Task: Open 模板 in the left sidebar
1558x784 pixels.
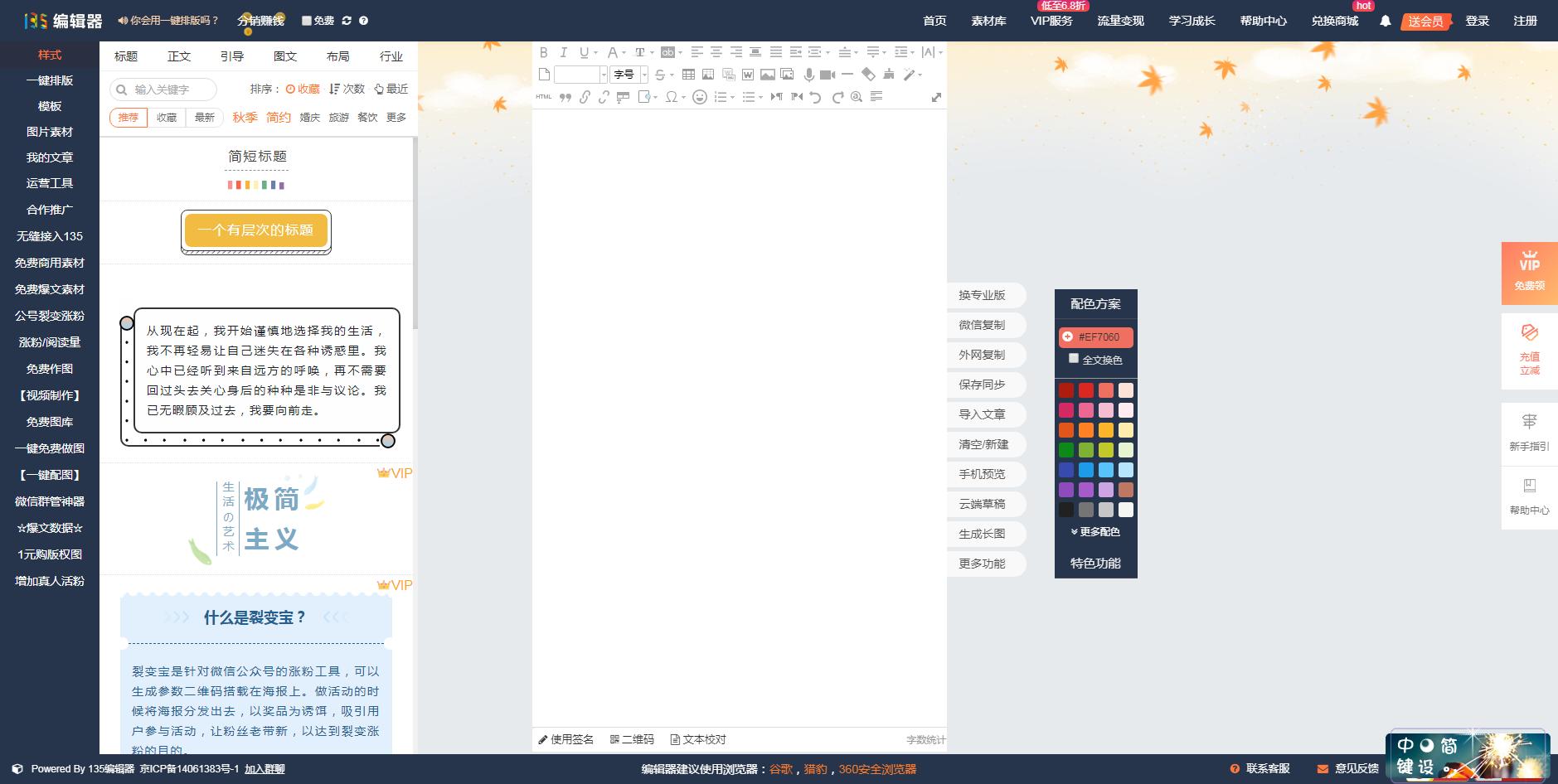Action: click(x=50, y=106)
